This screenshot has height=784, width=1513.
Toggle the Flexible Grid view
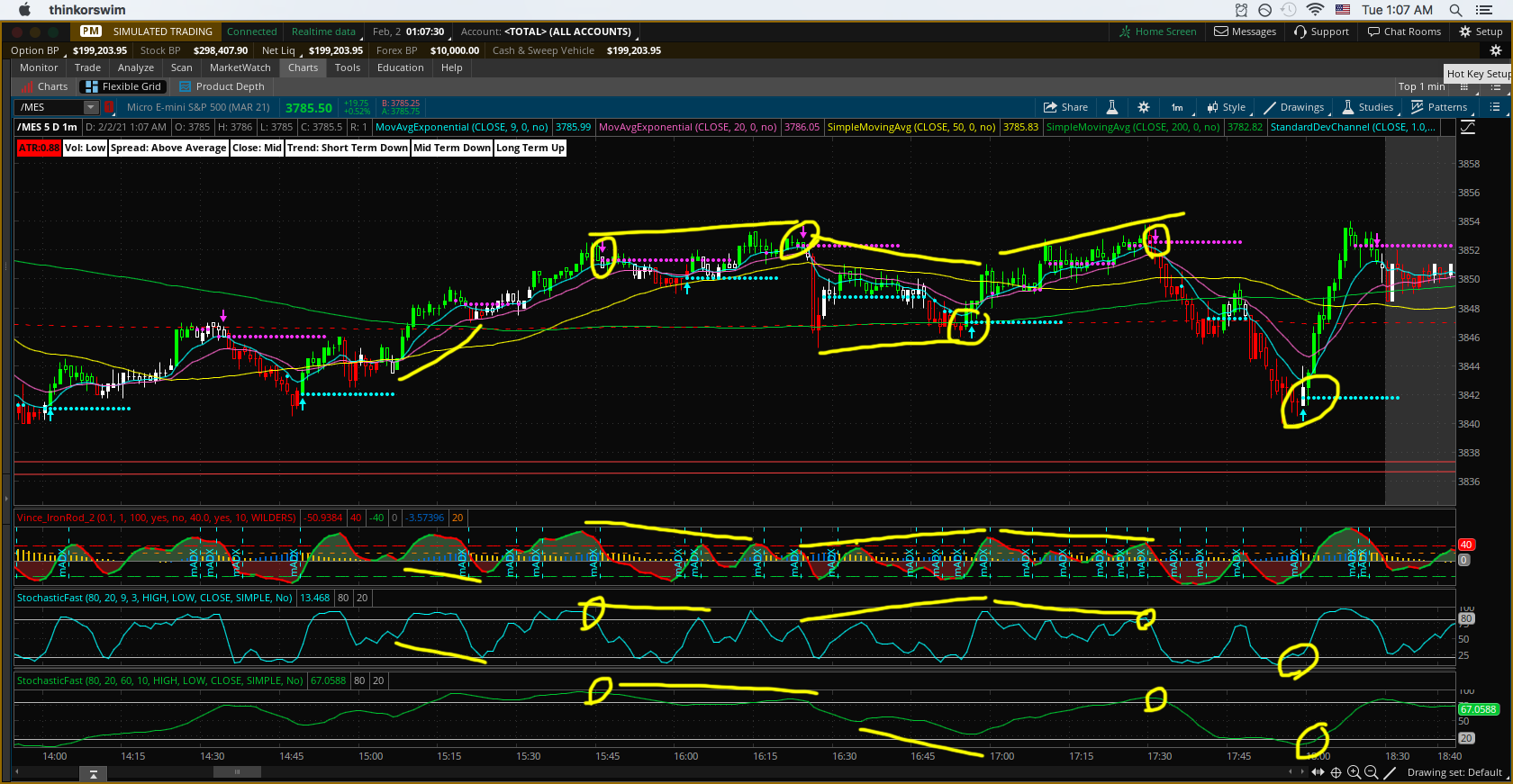pos(123,86)
